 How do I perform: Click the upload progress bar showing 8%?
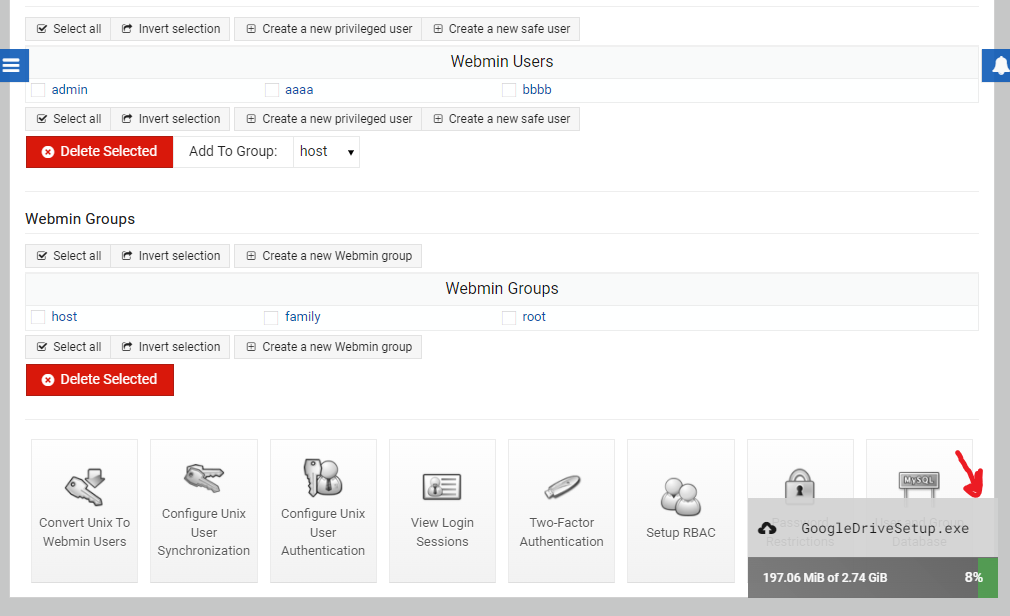873,577
